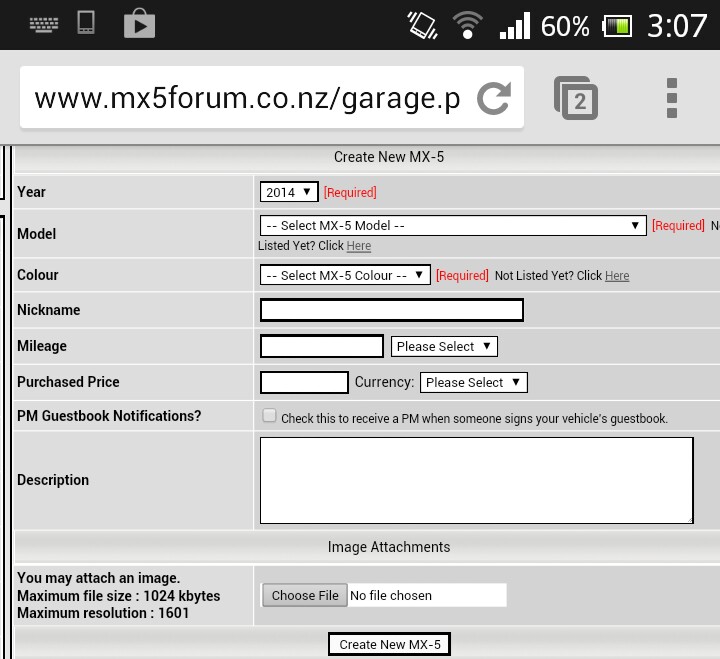Open the browser tabs switcher icon
Image resolution: width=720 pixels, height=659 pixels.
pyautogui.click(x=576, y=98)
